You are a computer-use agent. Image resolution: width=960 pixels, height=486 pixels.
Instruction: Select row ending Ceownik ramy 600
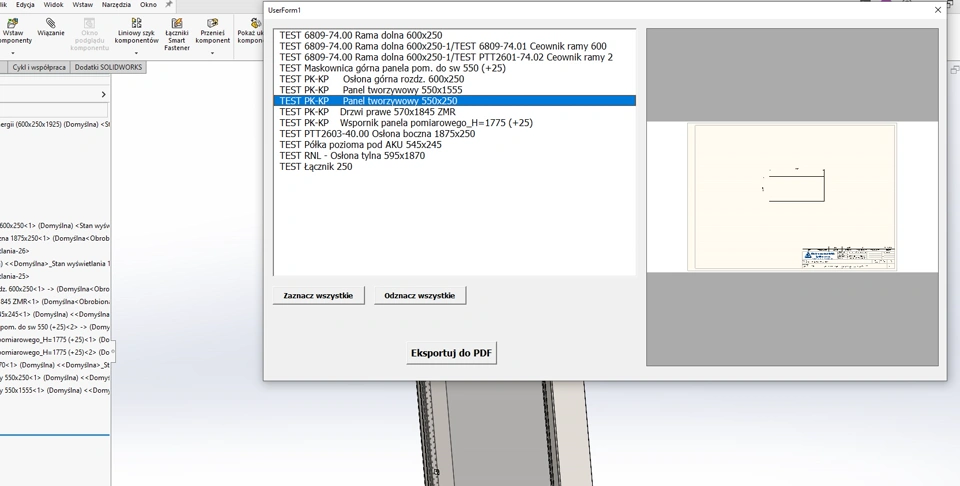coord(454,47)
